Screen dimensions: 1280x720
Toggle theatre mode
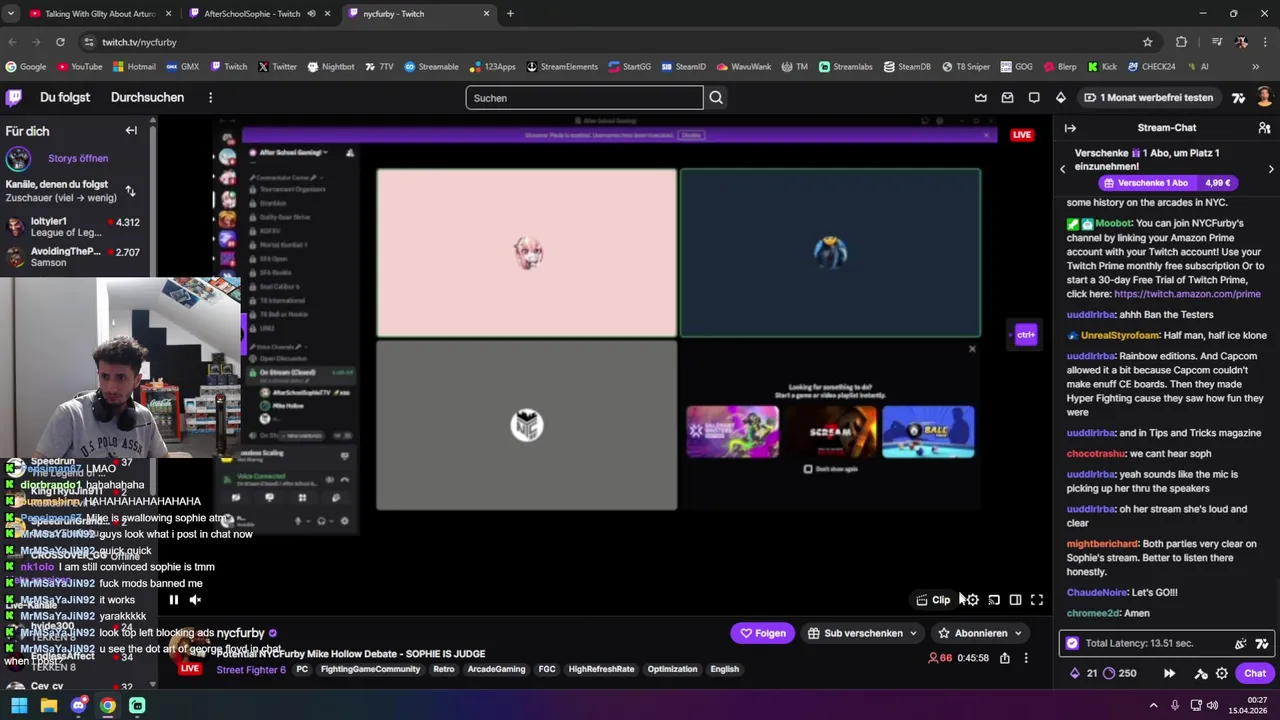tap(1015, 600)
